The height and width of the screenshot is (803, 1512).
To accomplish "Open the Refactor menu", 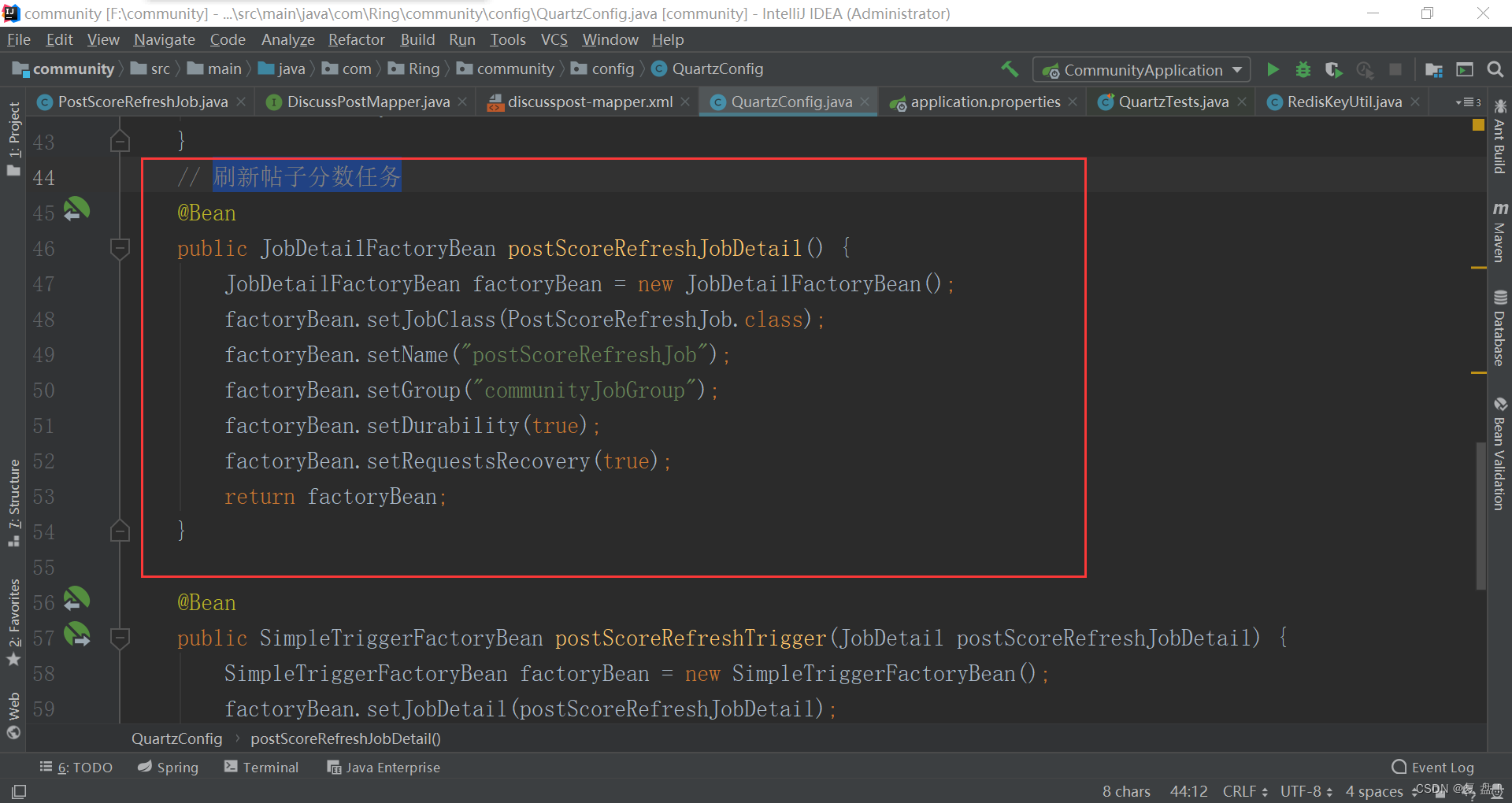I will (x=356, y=39).
